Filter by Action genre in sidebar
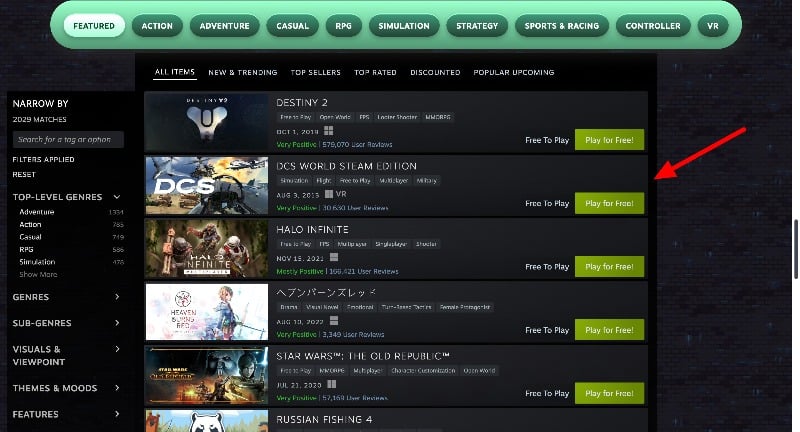 click(30, 224)
